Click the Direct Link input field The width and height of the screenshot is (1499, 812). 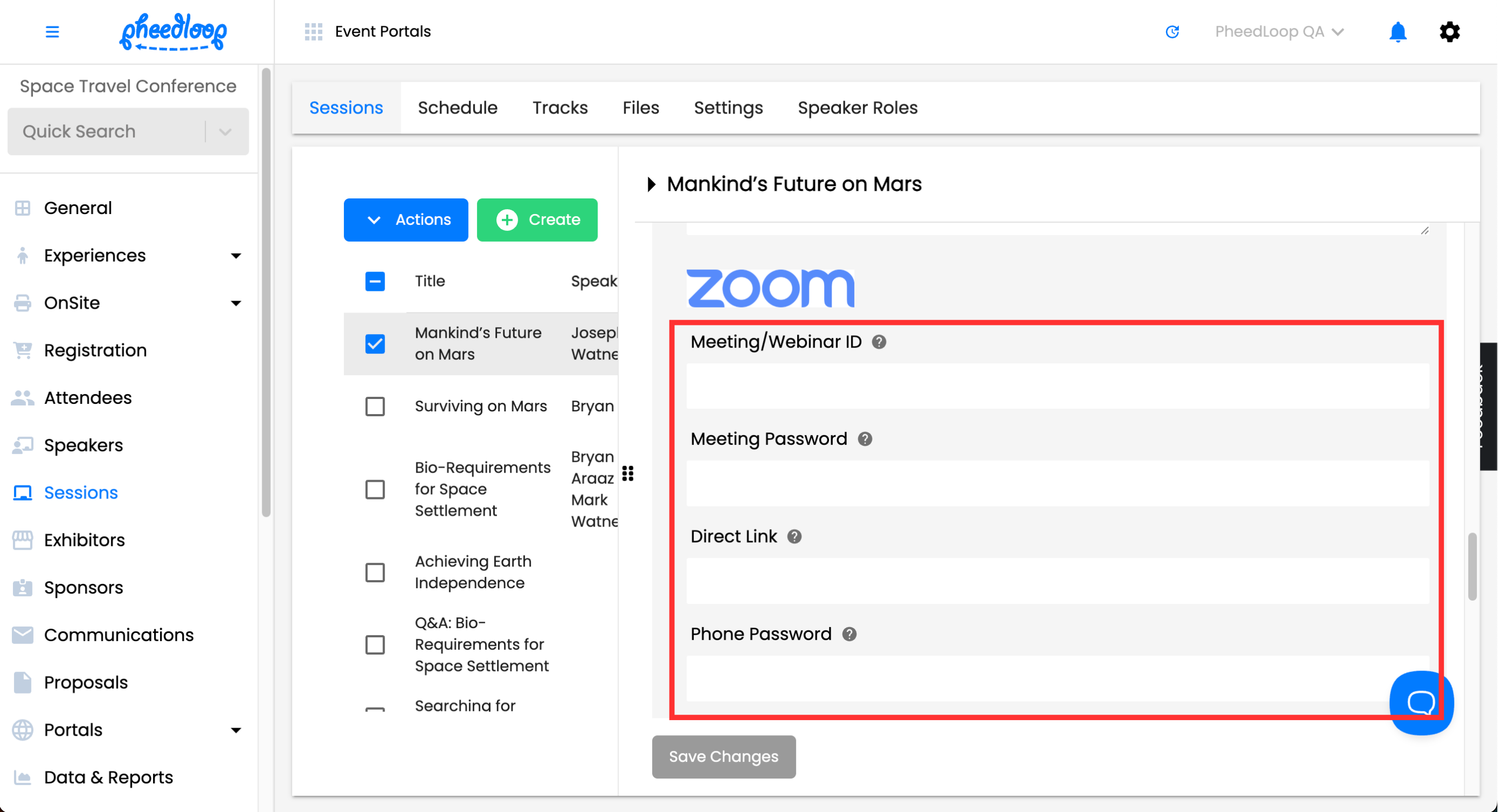(1057, 581)
